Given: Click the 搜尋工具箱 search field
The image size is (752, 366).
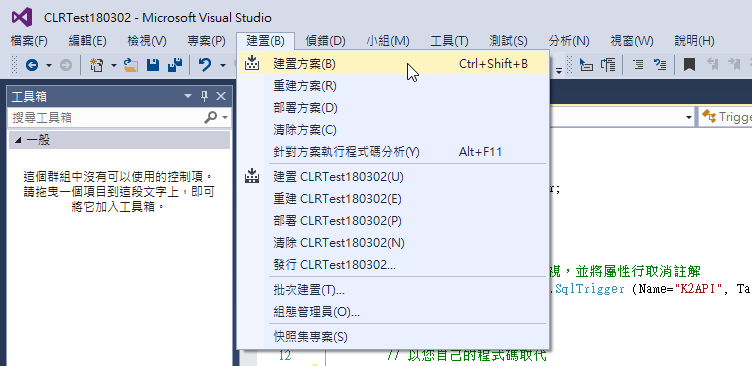Looking at the screenshot, I should pos(107,118).
